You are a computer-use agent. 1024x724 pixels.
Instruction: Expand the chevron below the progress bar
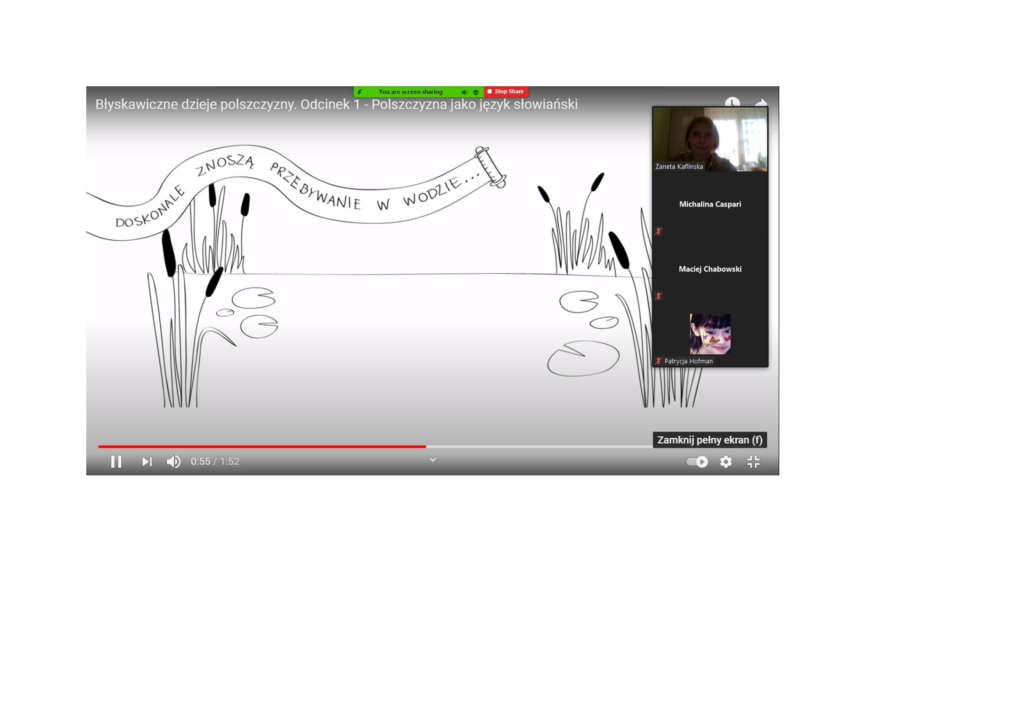[432, 460]
